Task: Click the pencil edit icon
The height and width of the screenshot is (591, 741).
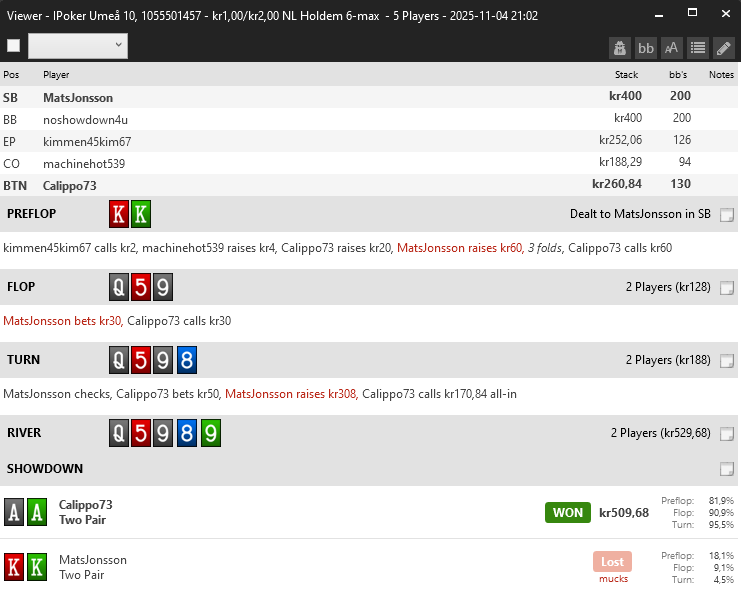Action: [724, 47]
